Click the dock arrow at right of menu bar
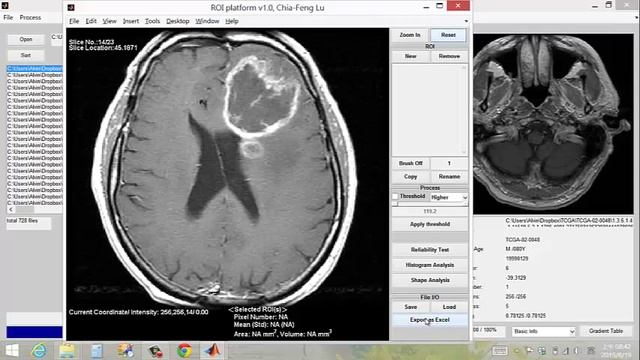 point(466,21)
